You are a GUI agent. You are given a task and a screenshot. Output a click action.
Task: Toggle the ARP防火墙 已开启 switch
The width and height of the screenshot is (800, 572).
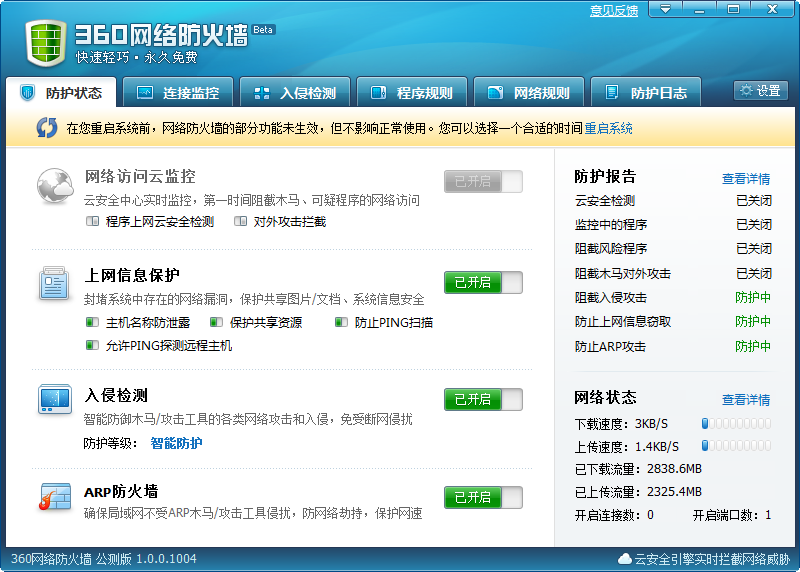coord(483,497)
